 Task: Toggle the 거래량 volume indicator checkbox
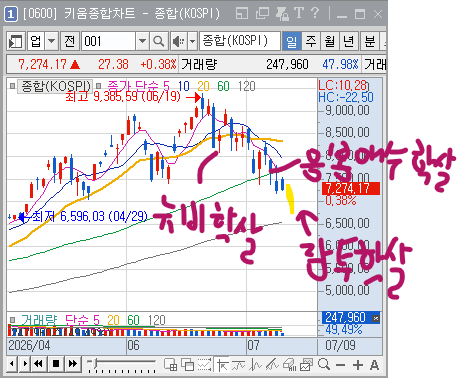tap(12, 320)
